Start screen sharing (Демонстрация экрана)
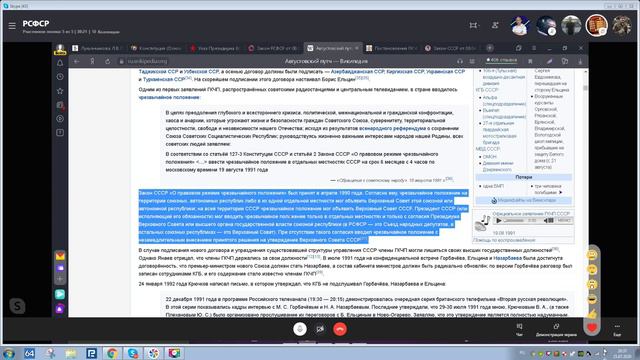Viewport: 640px width, 360px height. click(556, 330)
